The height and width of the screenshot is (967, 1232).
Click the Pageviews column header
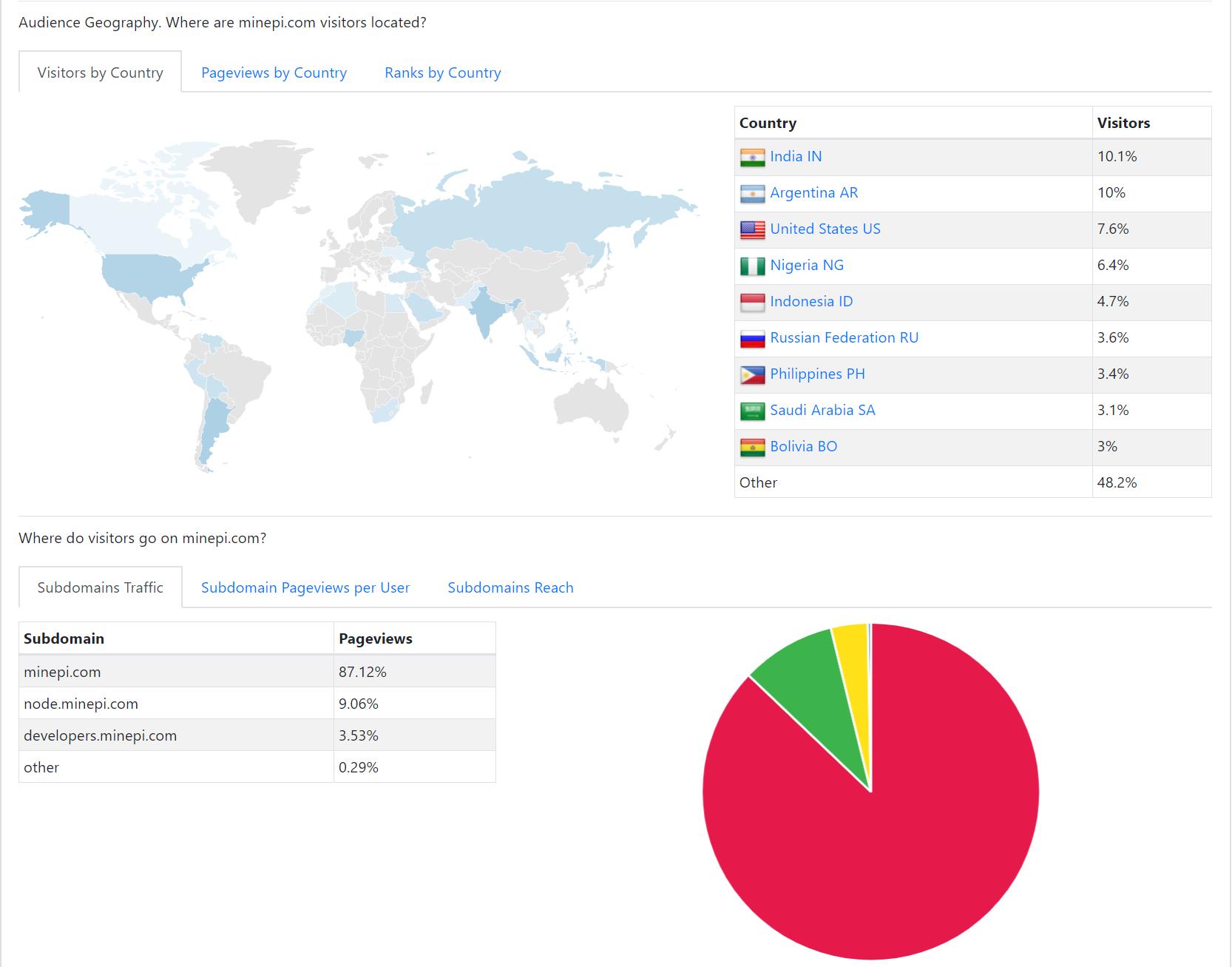pyautogui.click(x=414, y=639)
